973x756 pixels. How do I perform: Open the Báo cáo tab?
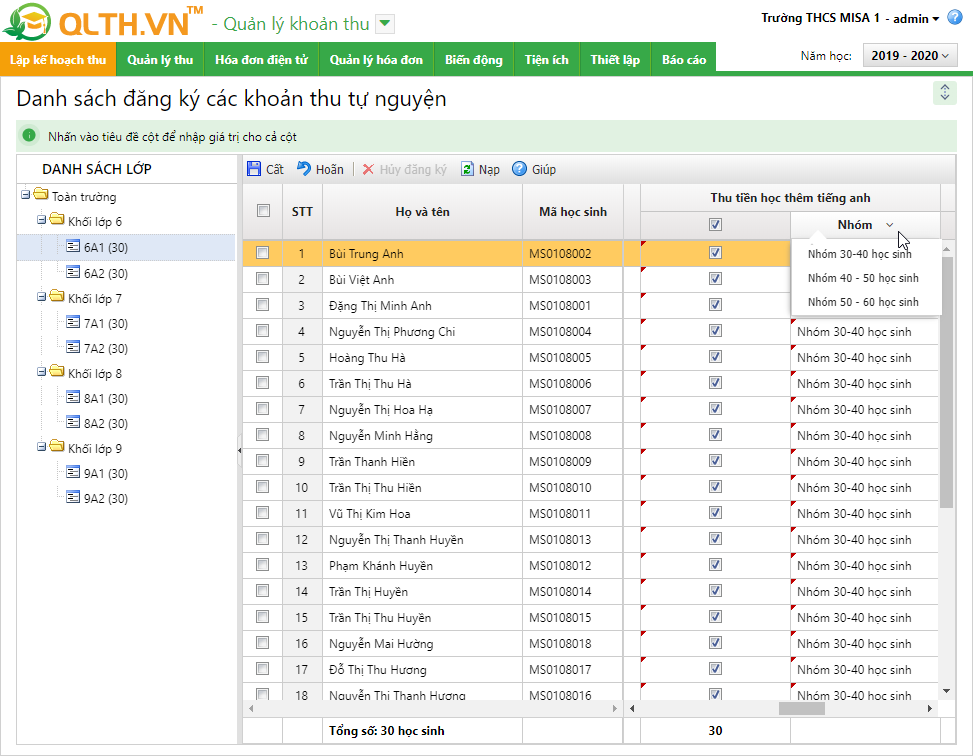click(683, 60)
